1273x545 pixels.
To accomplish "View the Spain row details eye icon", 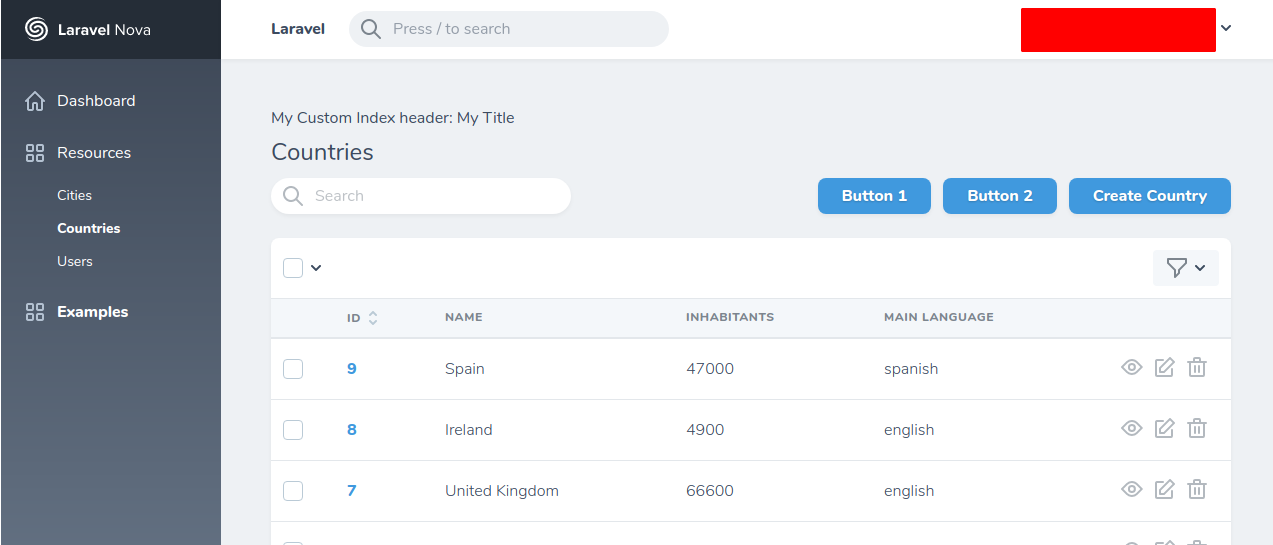I will [1131, 368].
